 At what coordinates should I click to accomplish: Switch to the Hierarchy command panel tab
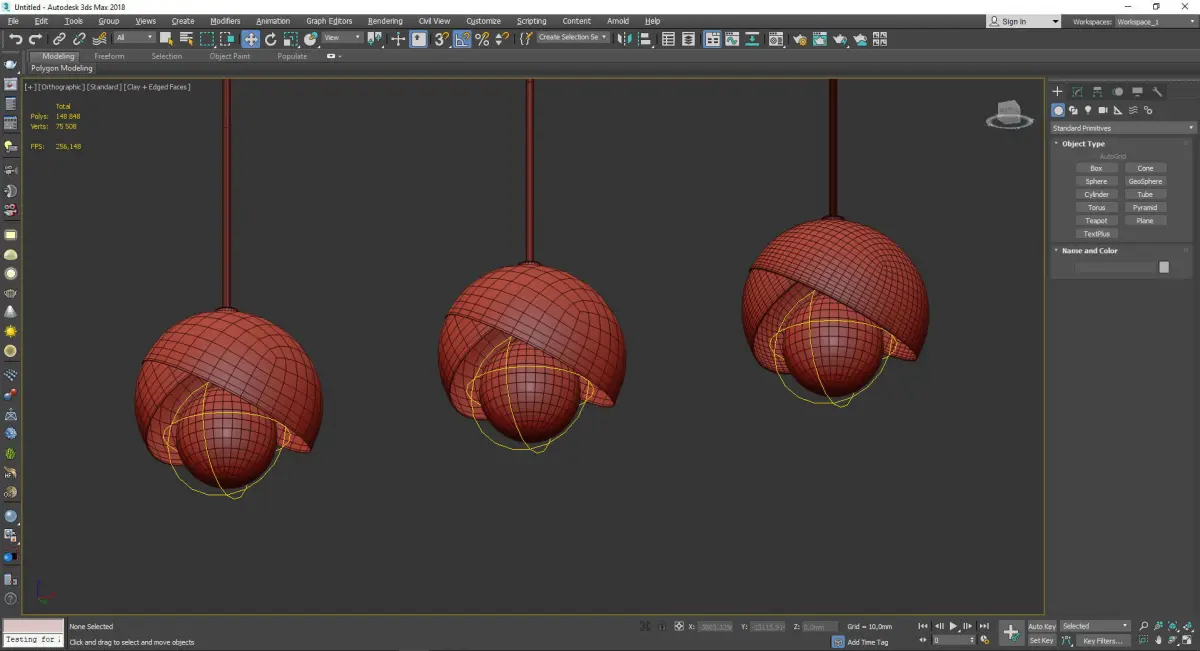point(1097,91)
